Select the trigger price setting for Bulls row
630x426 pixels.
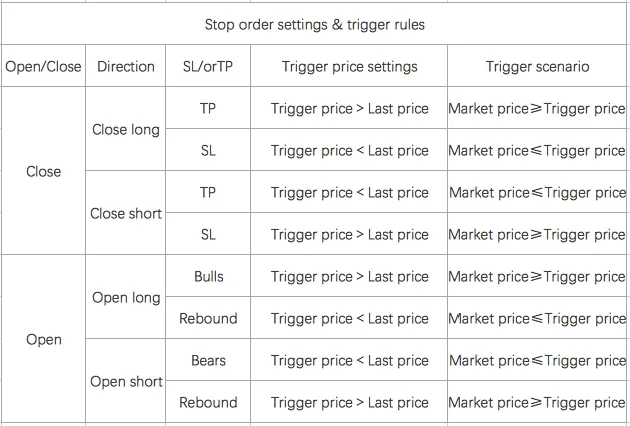(x=350, y=277)
